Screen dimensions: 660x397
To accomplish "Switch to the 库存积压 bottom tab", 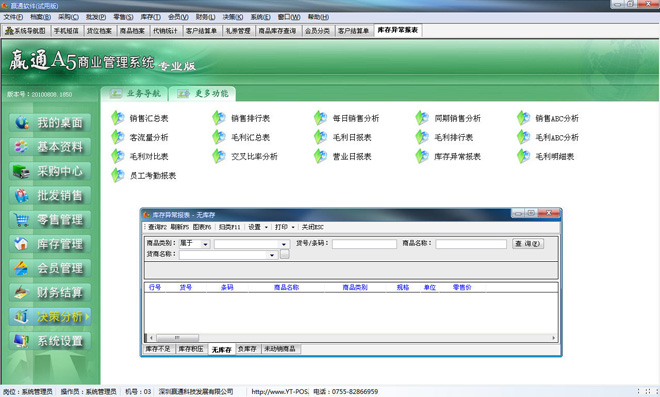I will (191, 349).
